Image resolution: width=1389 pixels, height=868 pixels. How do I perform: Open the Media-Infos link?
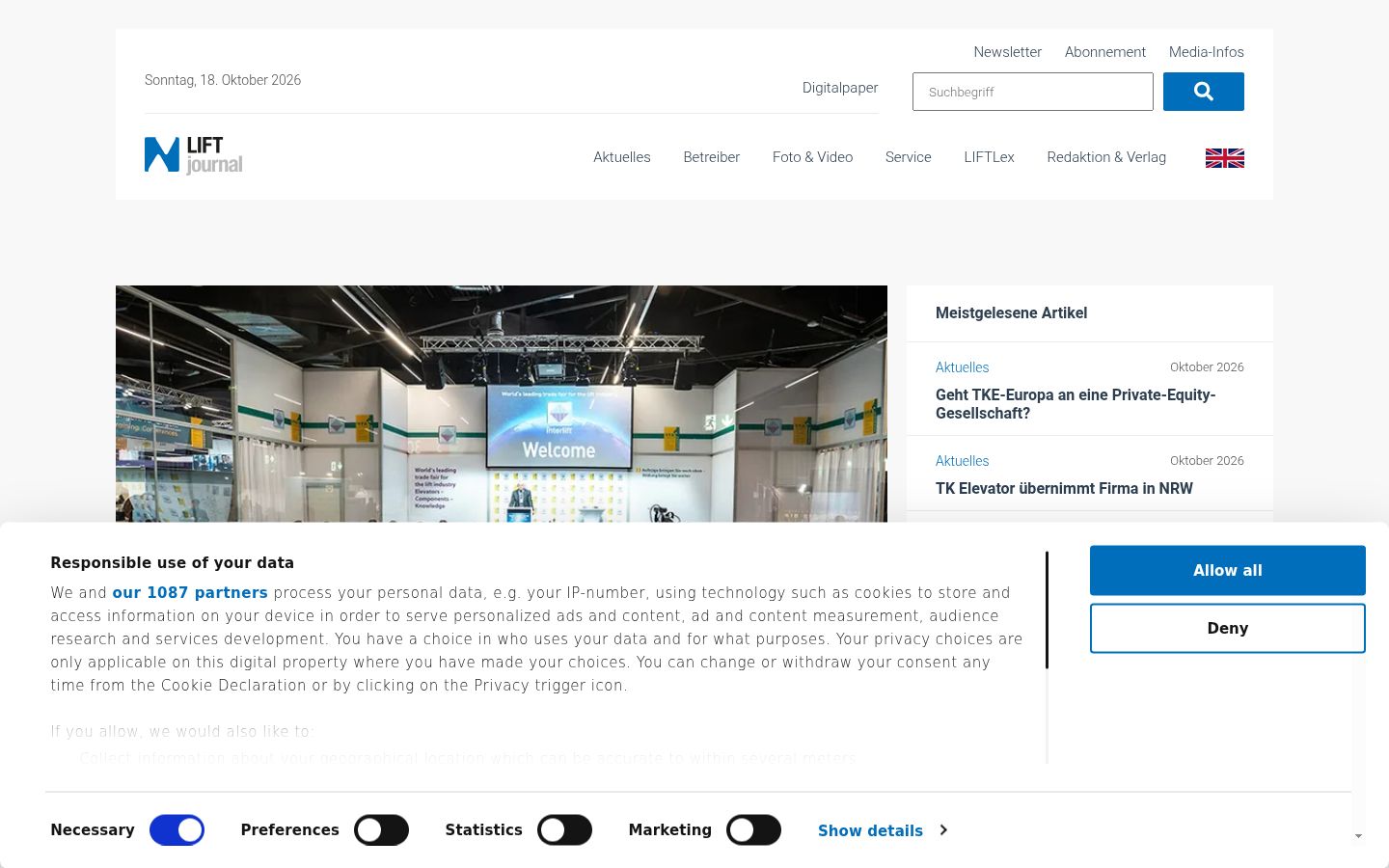[1207, 52]
